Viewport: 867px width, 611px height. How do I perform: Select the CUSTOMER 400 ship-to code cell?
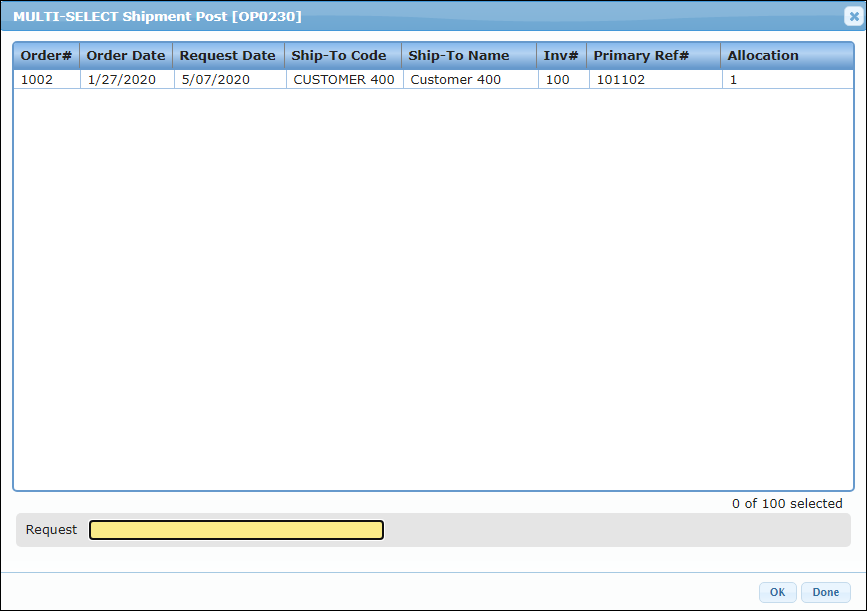pyautogui.click(x=343, y=80)
